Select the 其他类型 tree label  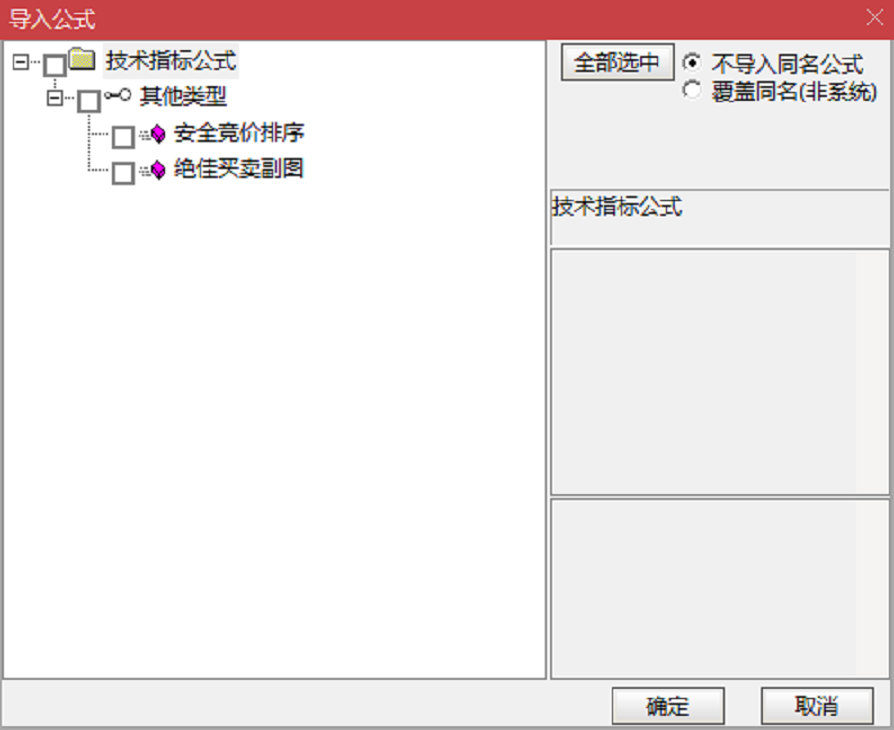point(183,96)
